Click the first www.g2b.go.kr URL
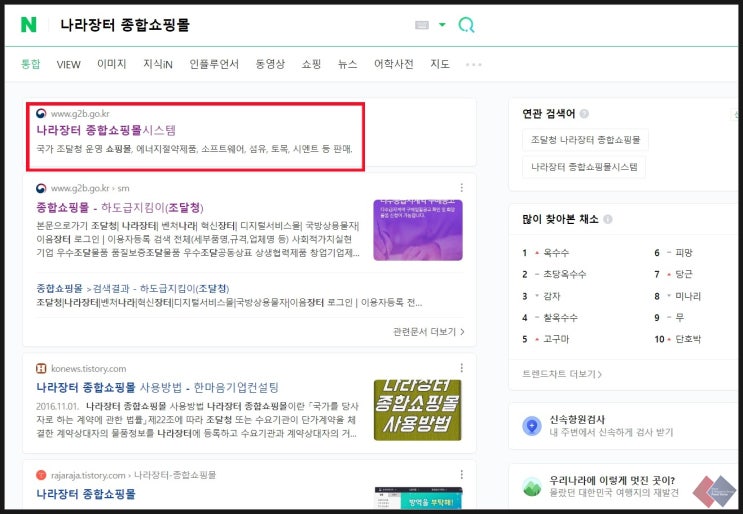The height and width of the screenshot is (514, 743). (x=80, y=114)
